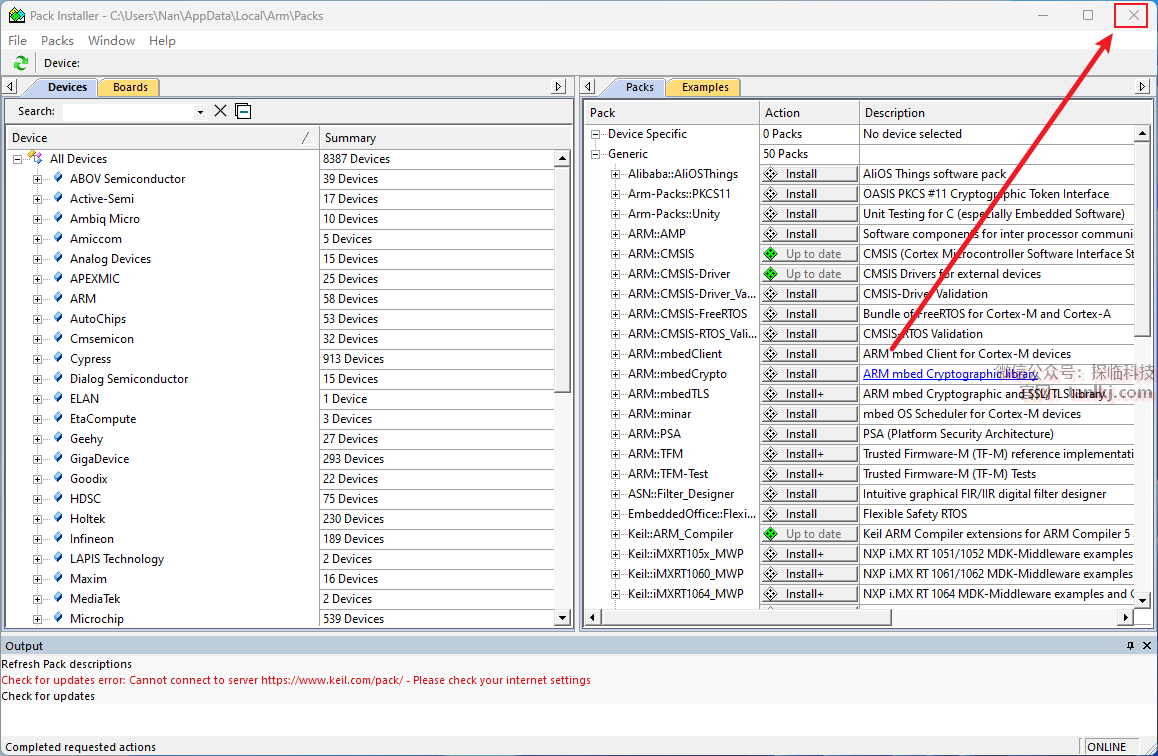Open the search history dropdown arrow
The image size is (1158, 756).
click(x=200, y=112)
